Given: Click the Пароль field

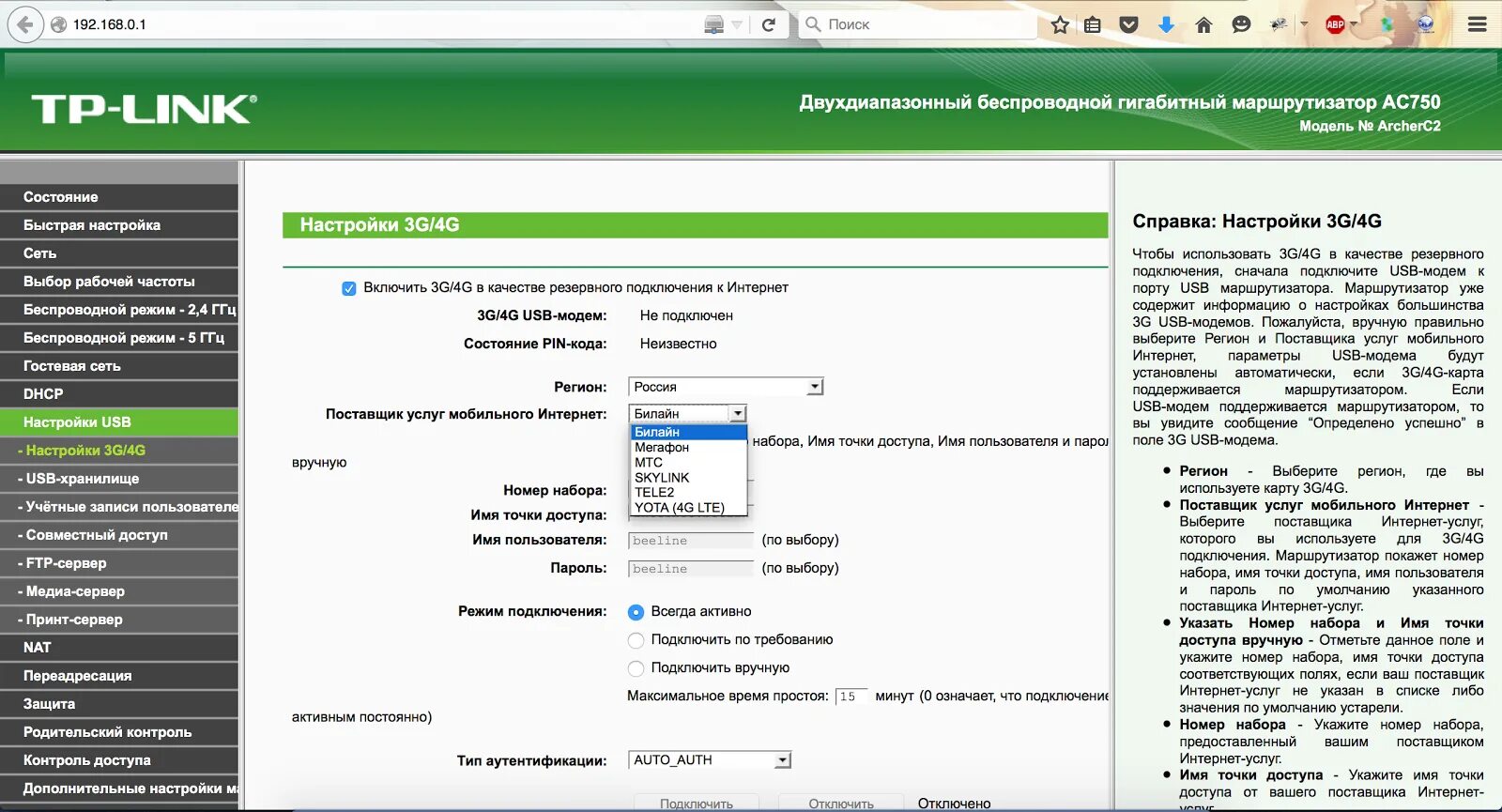Looking at the screenshot, I should tap(691, 569).
